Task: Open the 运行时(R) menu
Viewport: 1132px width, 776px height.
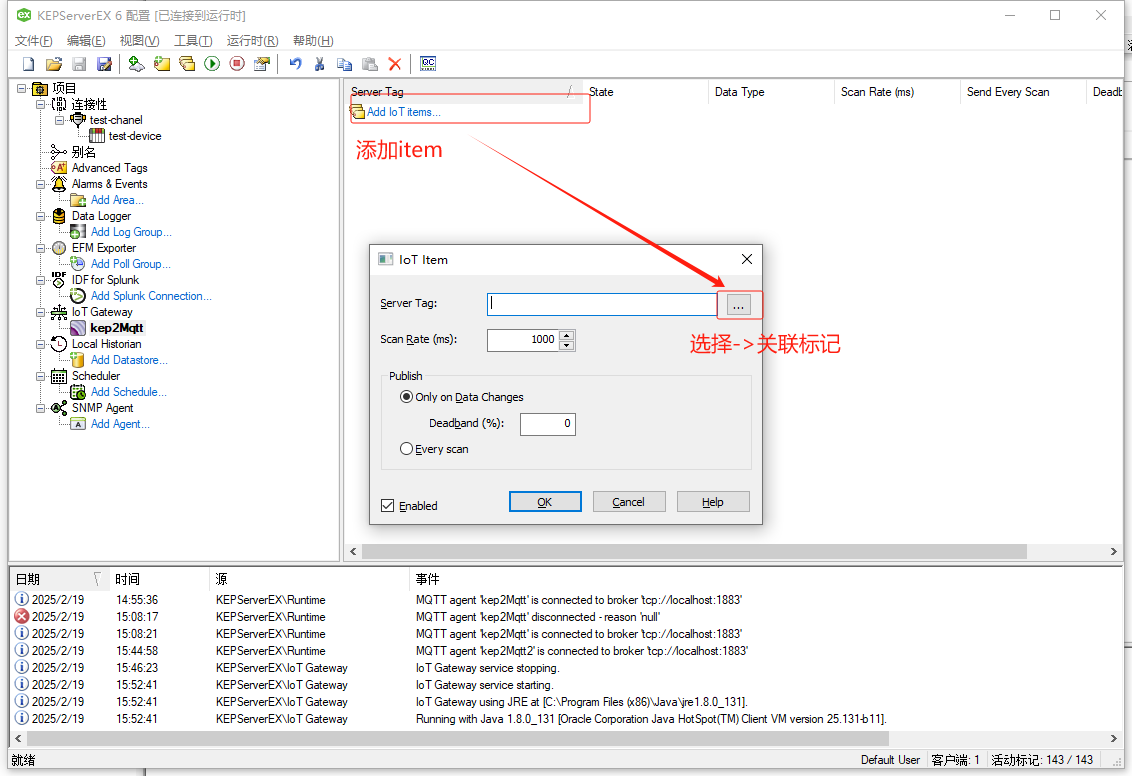Action: (x=252, y=40)
